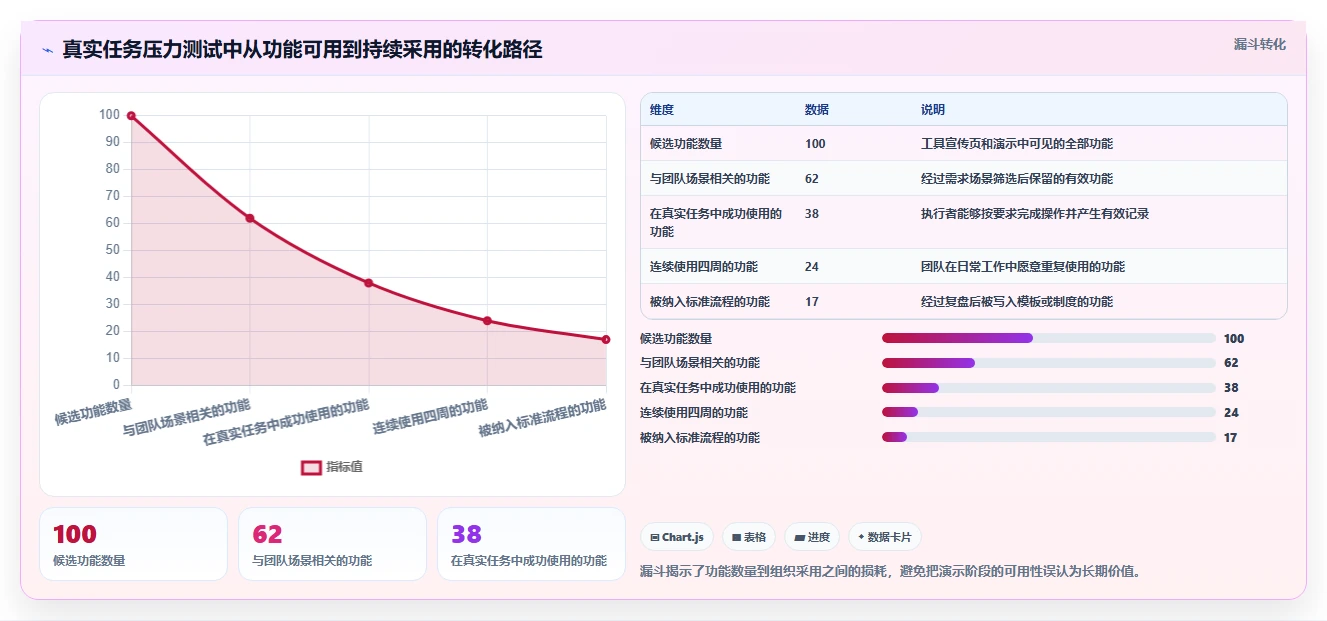Click description 经过需求场景筛选后保留的有效功能
Screen dimensions: 1327x621
click(x=1017, y=179)
